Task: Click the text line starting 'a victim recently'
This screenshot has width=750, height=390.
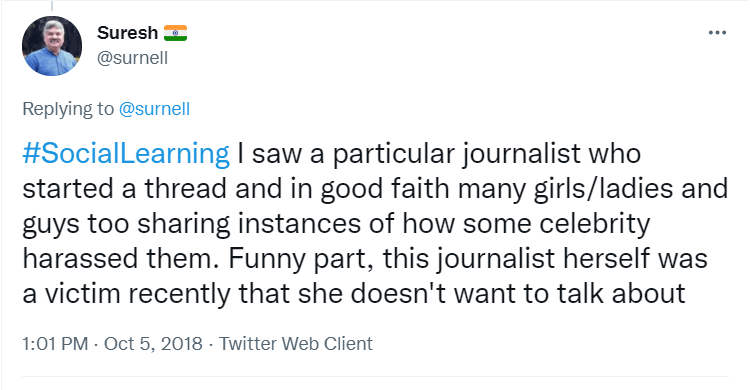Action: tap(354, 293)
